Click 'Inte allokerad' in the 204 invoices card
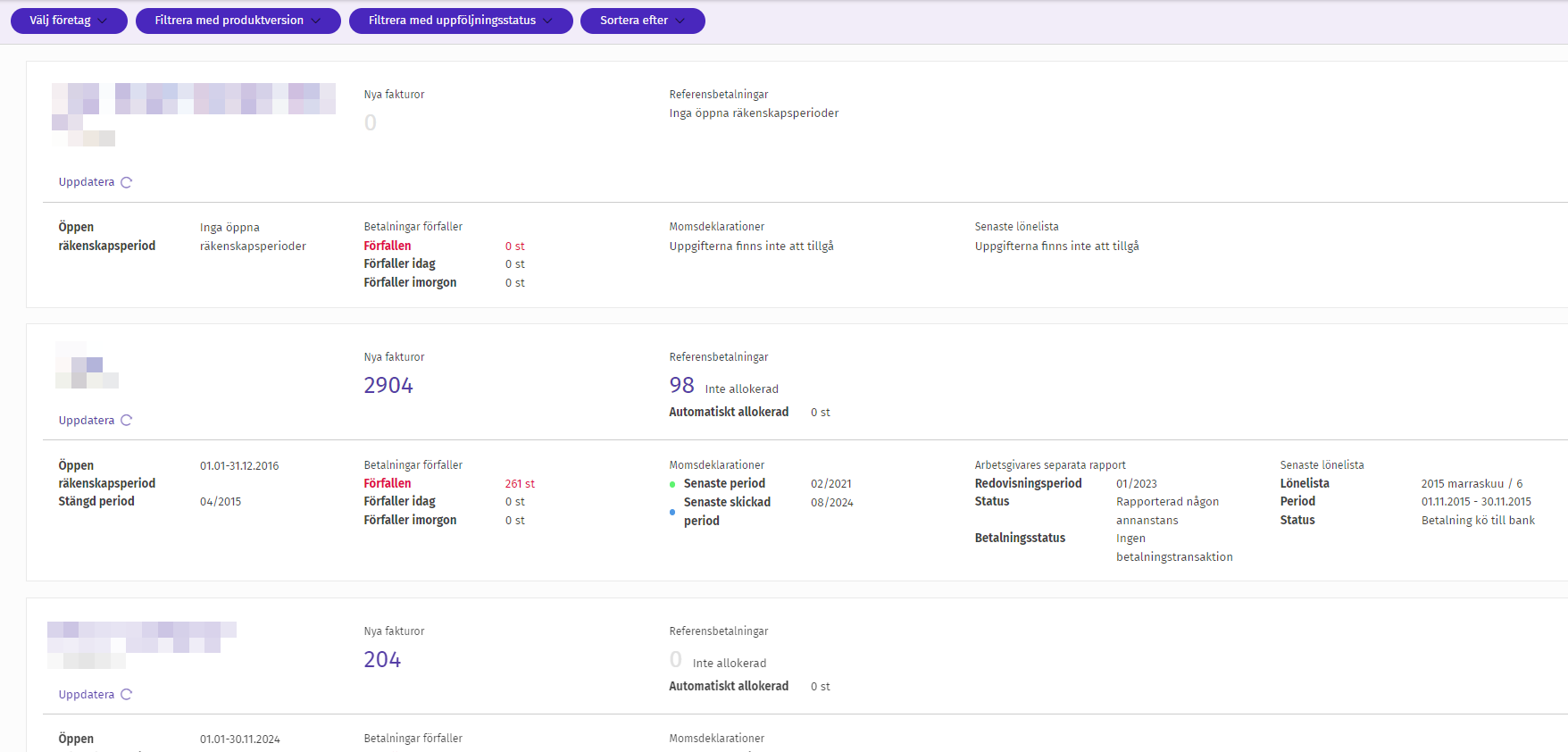1568x752 pixels. (730, 664)
